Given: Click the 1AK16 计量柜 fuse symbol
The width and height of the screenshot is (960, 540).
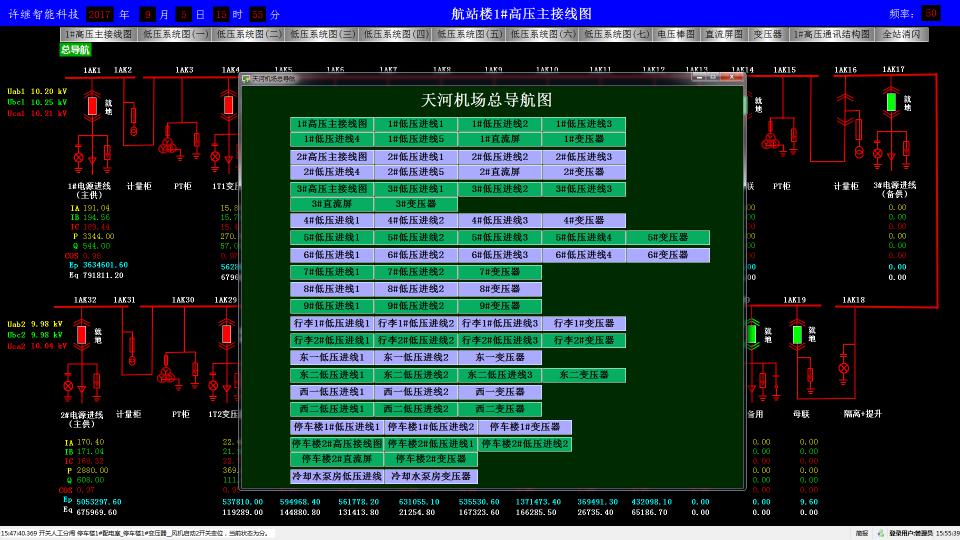Looking at the screenshot, I should pyautogui.click(x=858, y=130).
